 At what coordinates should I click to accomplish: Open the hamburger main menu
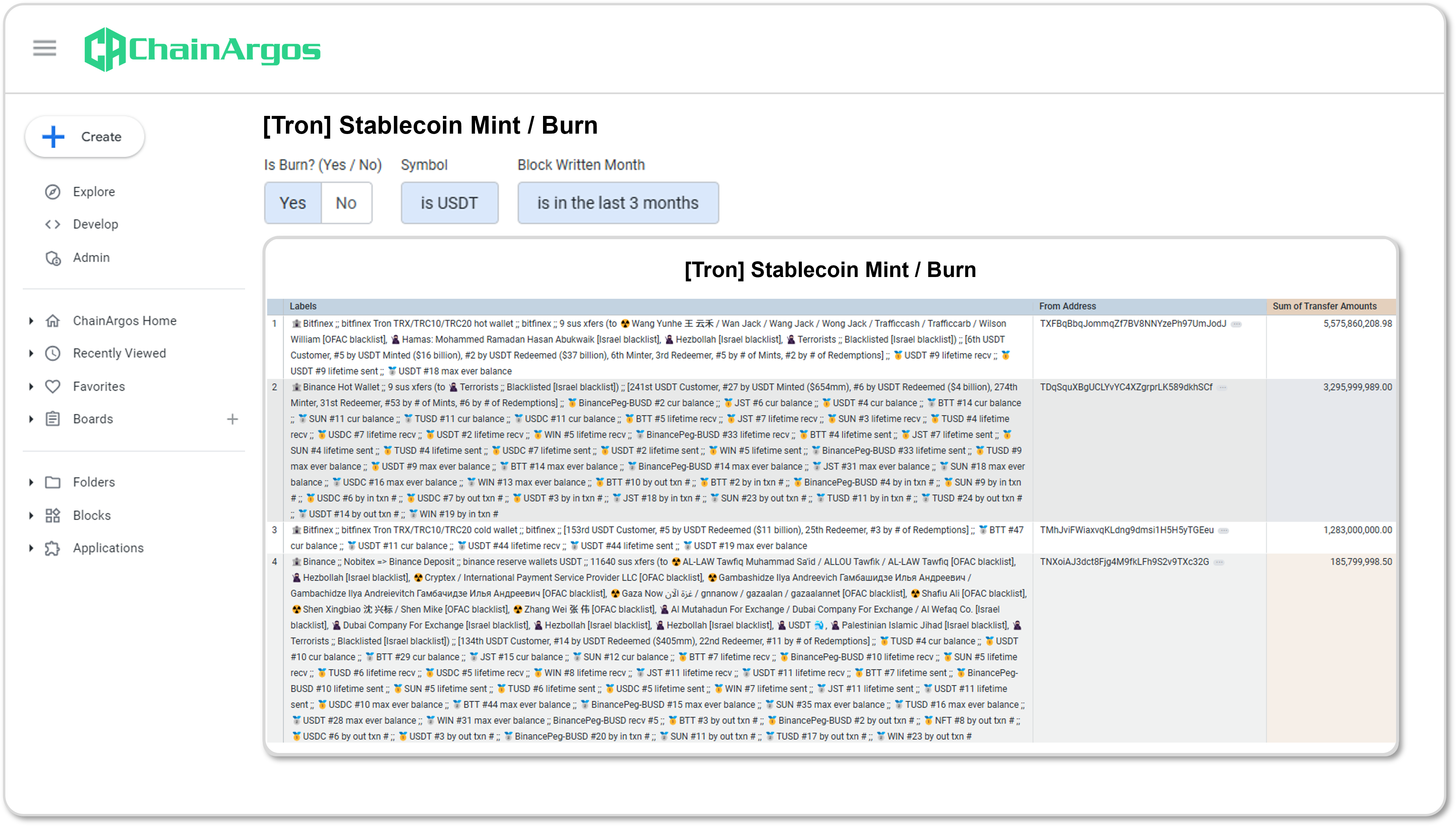[x=44, y=48]
